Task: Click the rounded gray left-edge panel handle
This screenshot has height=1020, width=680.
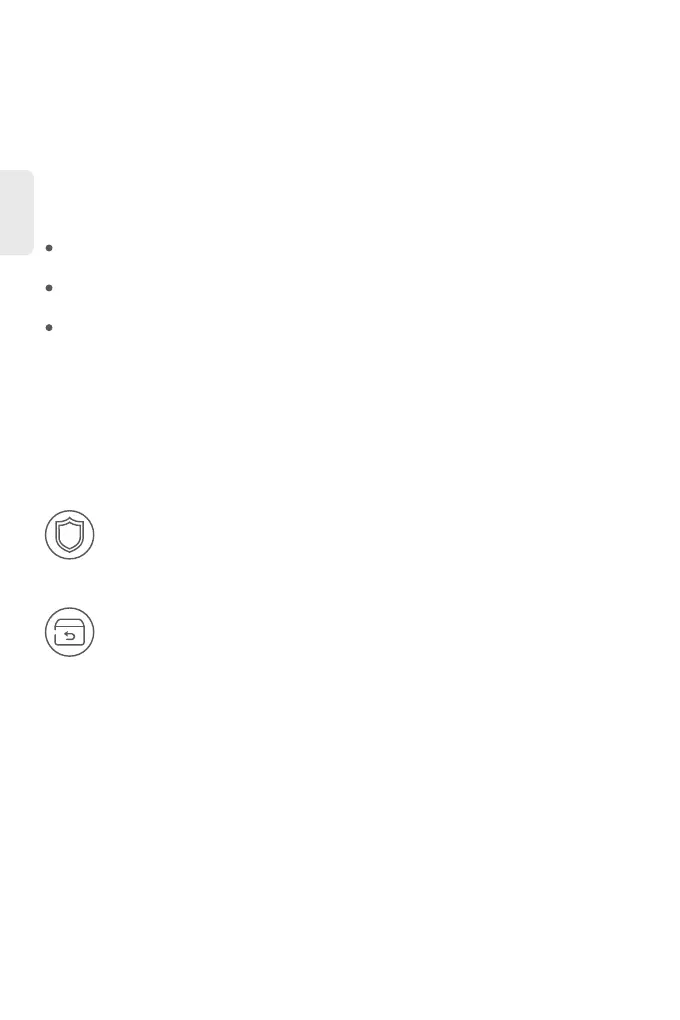Action: (x=17, y=213)
